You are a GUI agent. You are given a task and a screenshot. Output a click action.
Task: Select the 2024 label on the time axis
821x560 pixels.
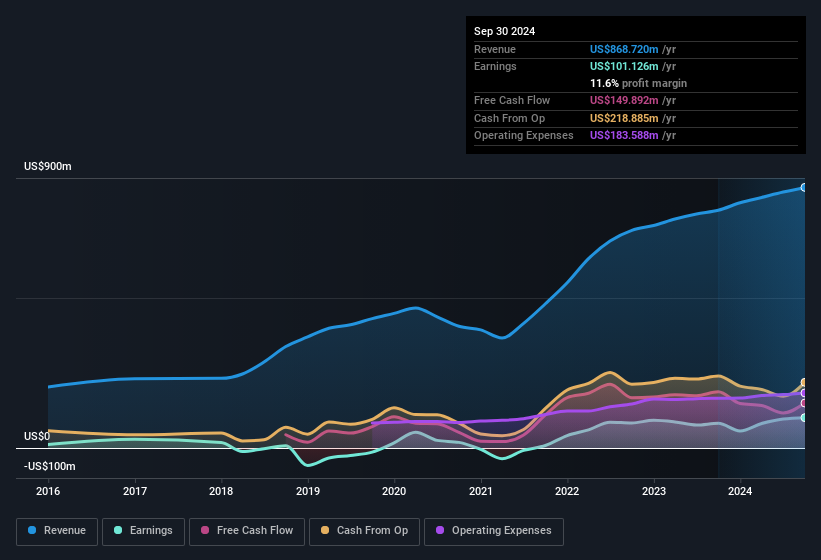coord(740,491)
